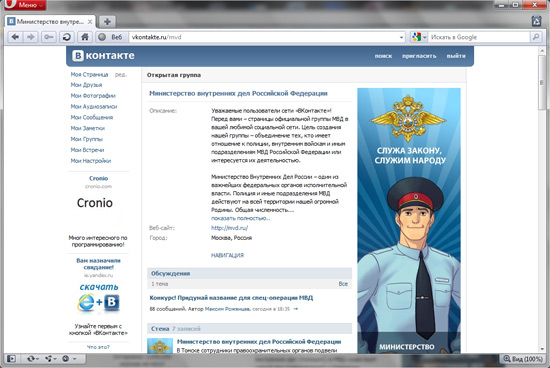Image resolution: width=550 pixels, height=368 pixels.
Task: Open Мои Аудиозаписи
Action: tap(94, 107)
